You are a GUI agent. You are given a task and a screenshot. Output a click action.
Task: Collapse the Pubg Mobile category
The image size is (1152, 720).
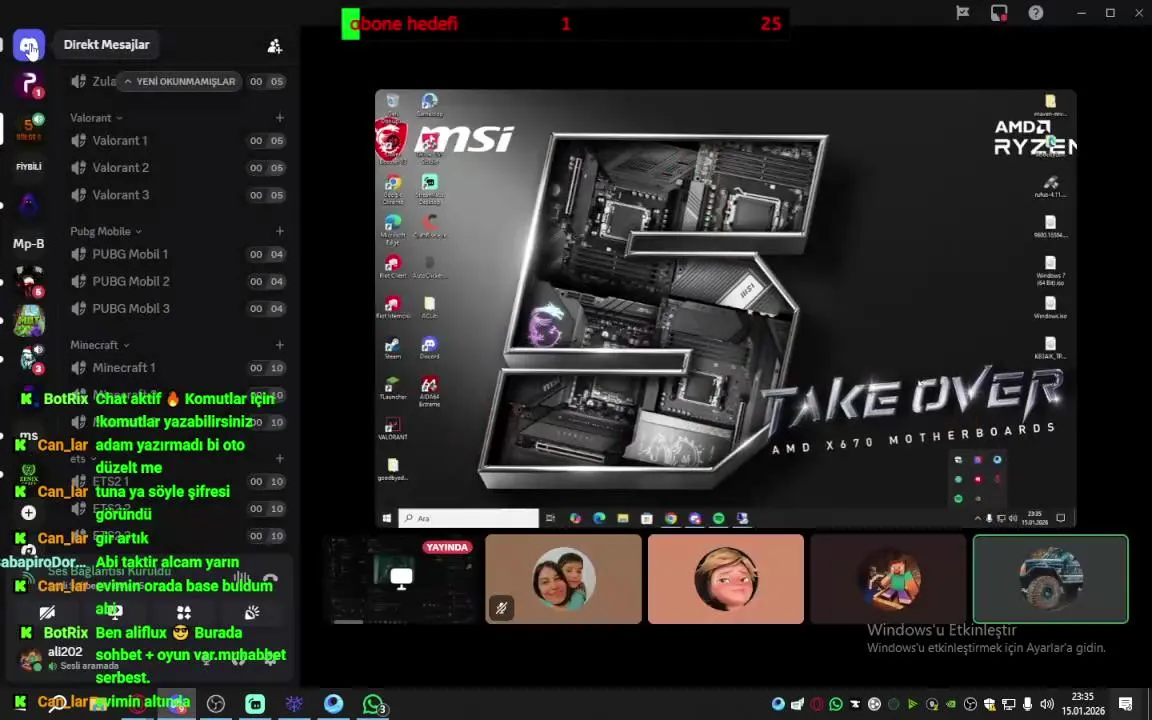[x=106, y=231]
